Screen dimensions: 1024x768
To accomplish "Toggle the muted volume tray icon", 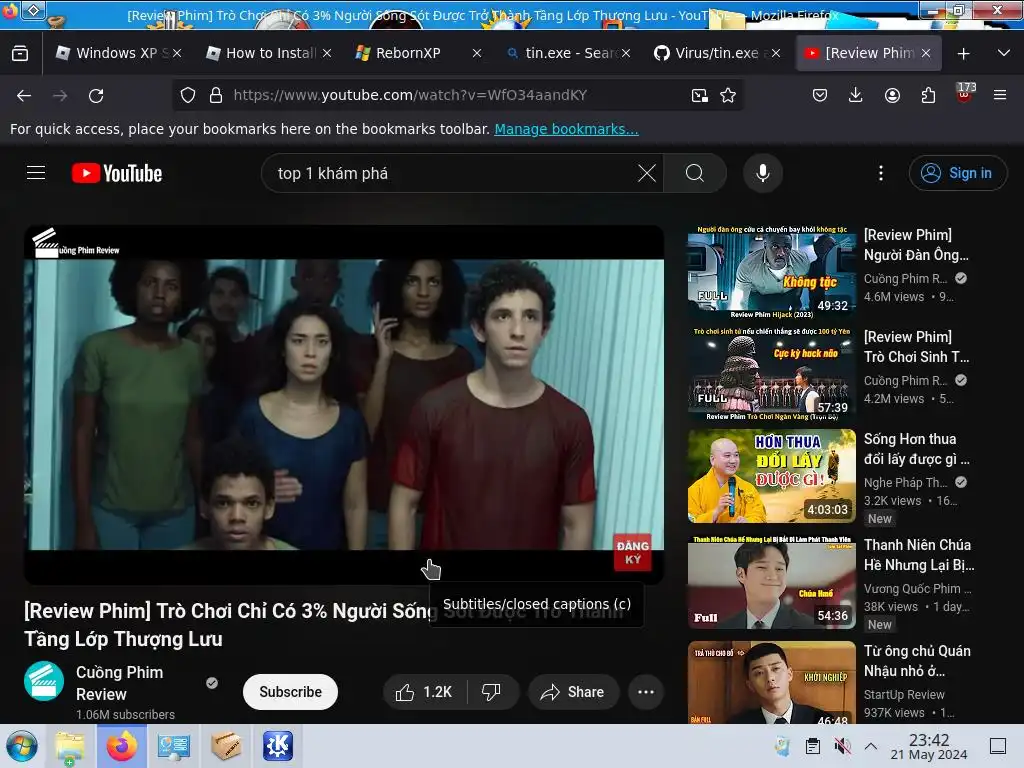I will tap(842, 746).
